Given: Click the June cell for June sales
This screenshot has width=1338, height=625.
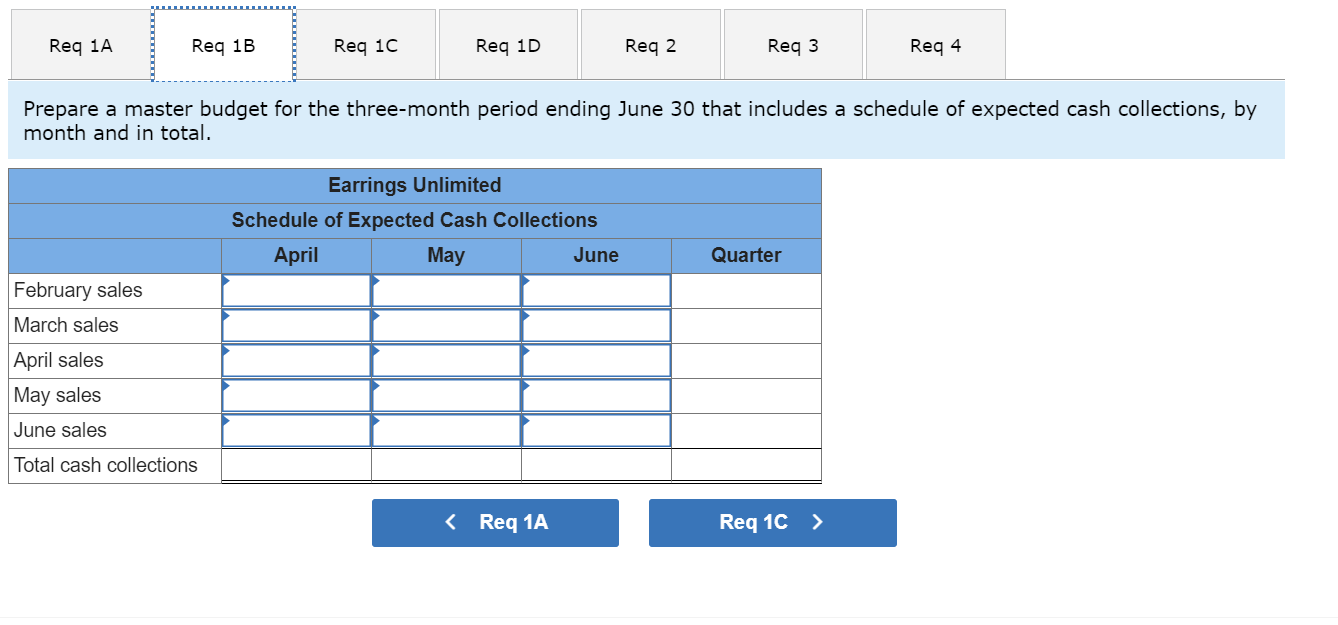Looking at the screenshot, I should coord(595,430).
